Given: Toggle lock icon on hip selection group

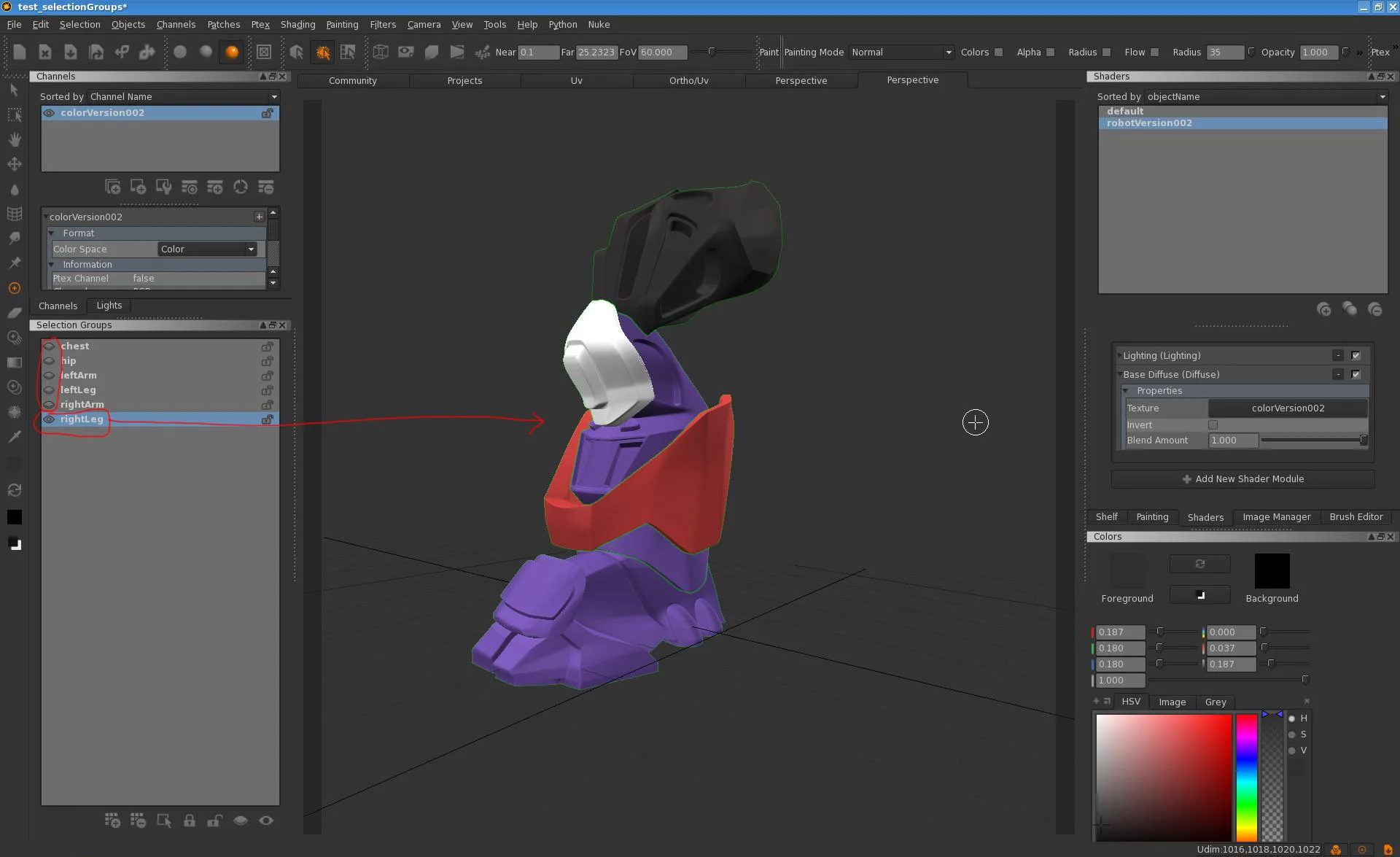Looking at the screenshot, I should tap(268, 361).
